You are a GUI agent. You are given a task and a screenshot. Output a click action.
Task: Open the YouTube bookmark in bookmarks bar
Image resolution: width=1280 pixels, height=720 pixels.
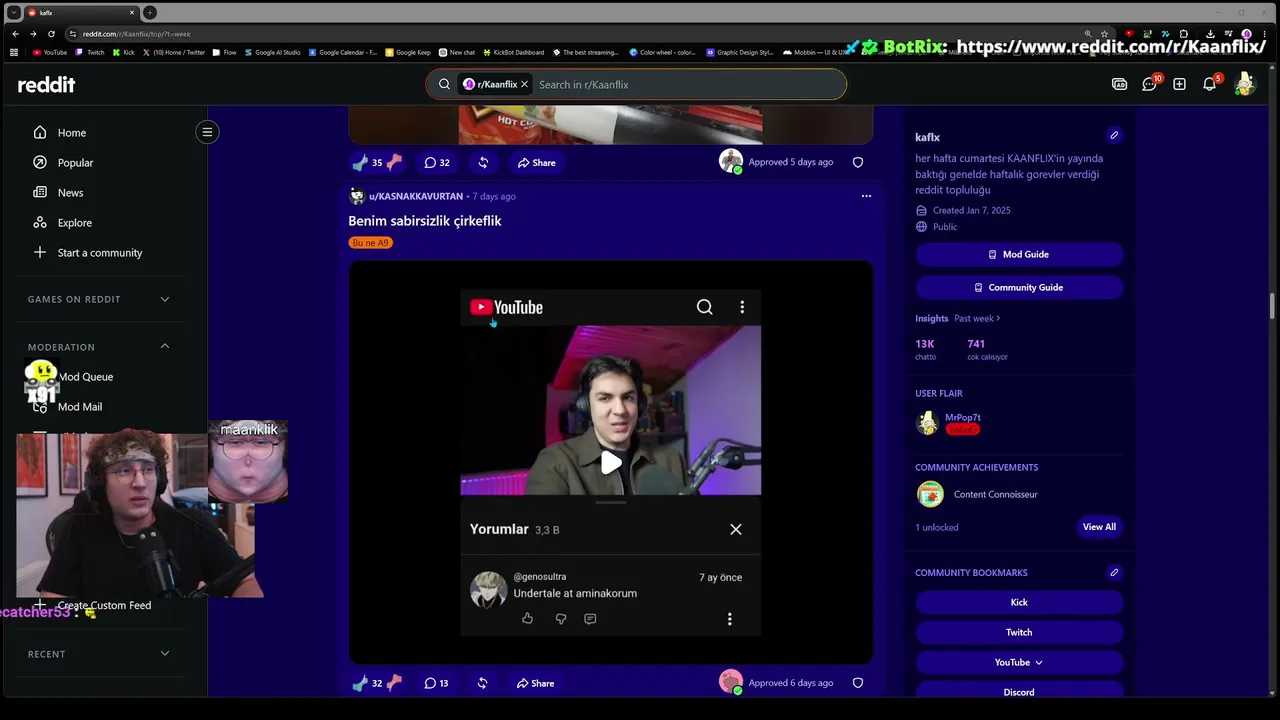(50, 53)
